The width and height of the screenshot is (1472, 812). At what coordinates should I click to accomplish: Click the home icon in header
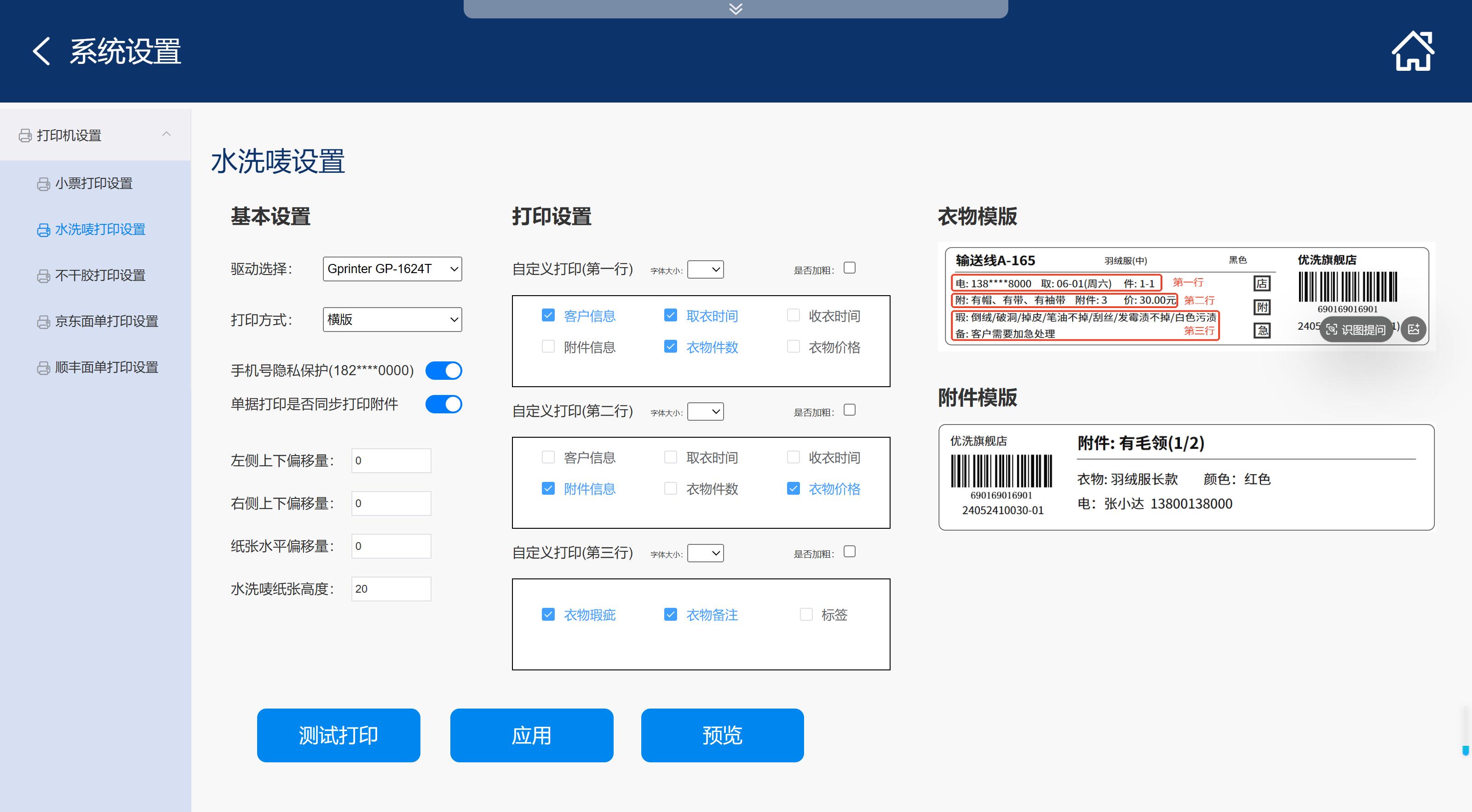[1413, 51]
